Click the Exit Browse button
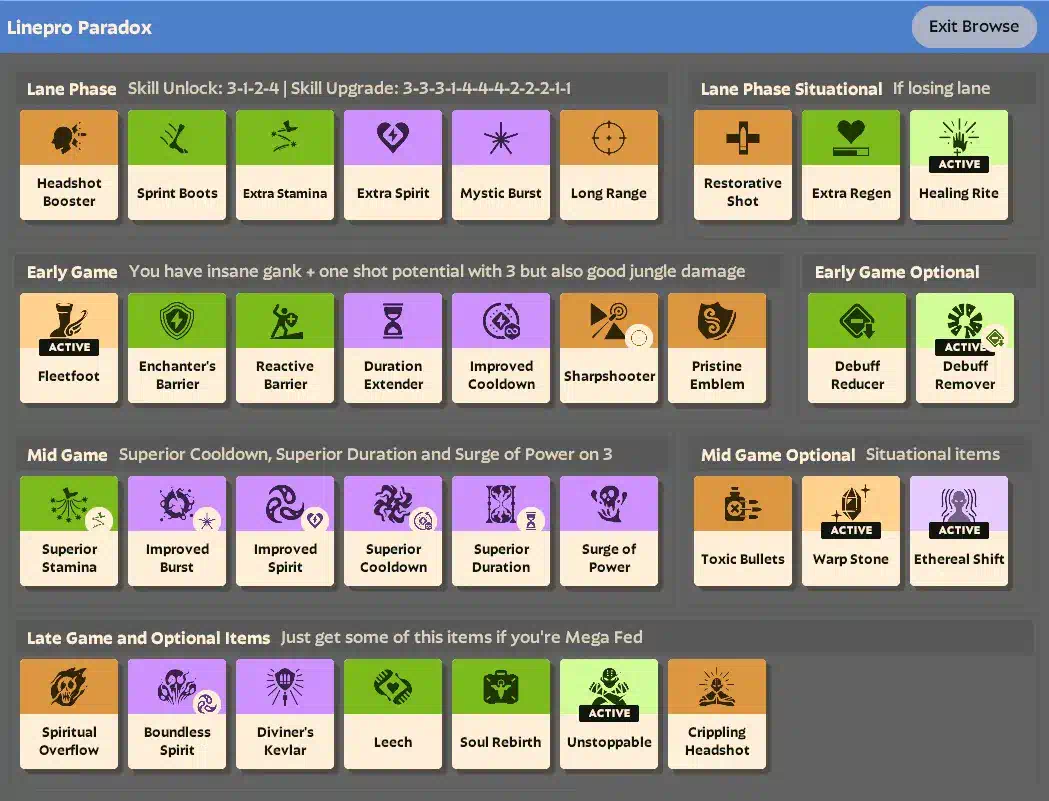The height and width of the screenshot is (801, 1049). tap(973, 27)
